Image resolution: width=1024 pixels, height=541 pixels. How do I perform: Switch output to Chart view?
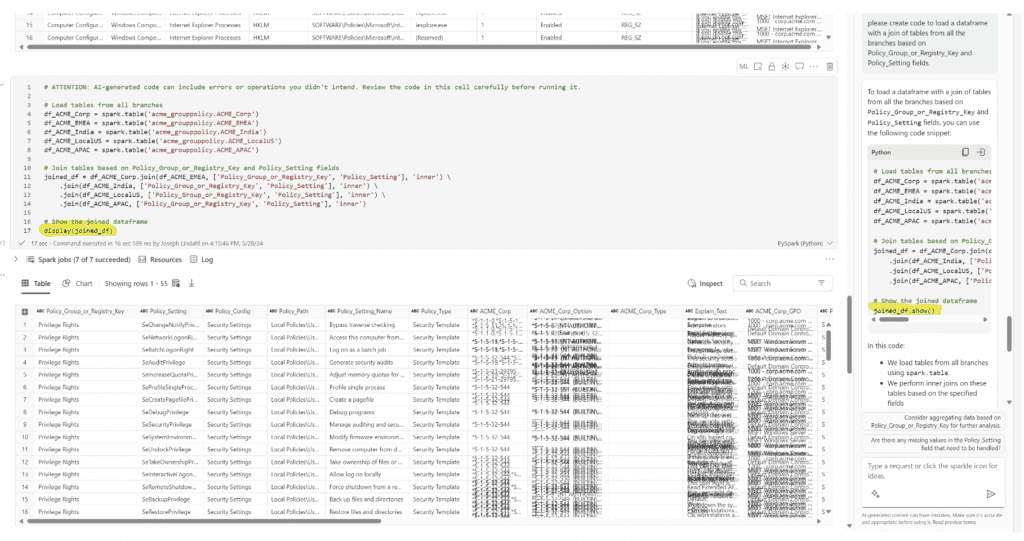pyautogui.click(x=77, y=284)
